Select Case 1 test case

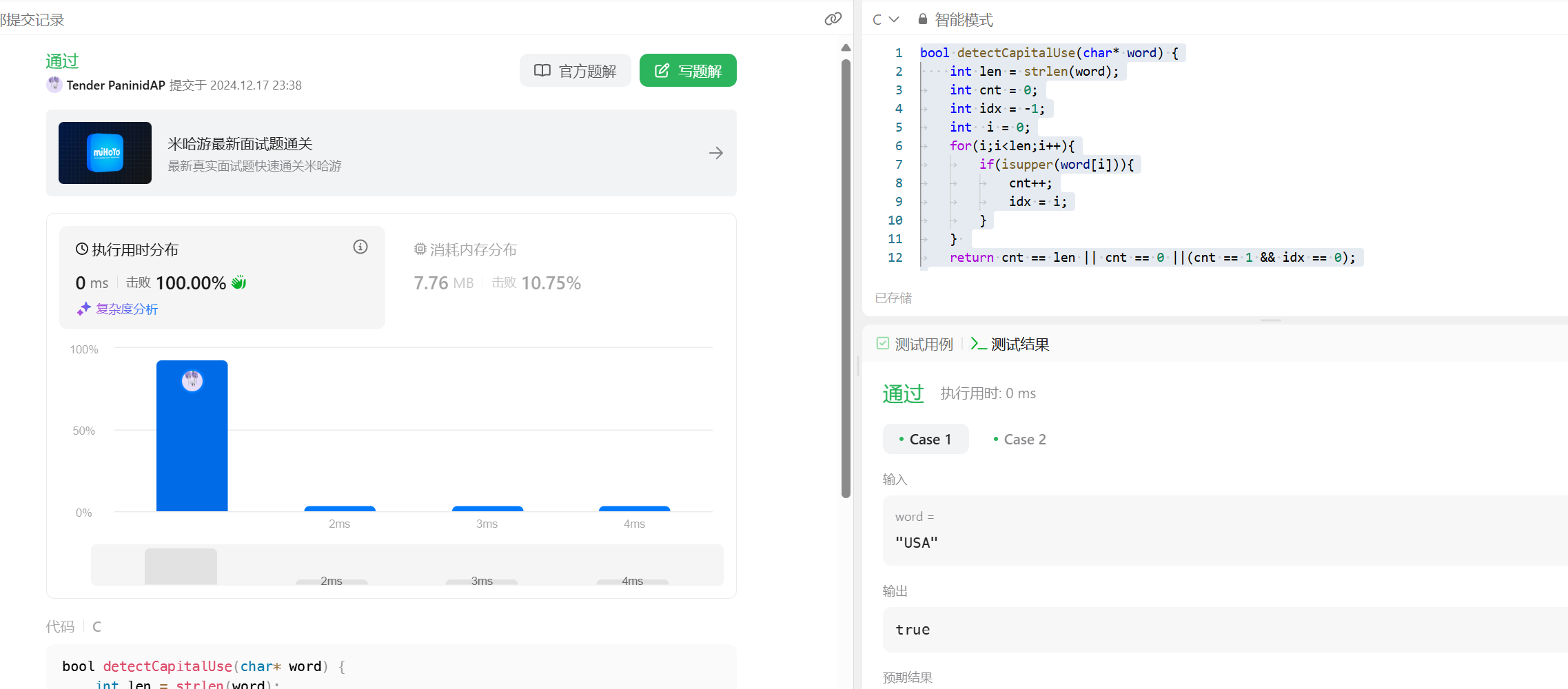pyautogui.click(x=926, y=440)
